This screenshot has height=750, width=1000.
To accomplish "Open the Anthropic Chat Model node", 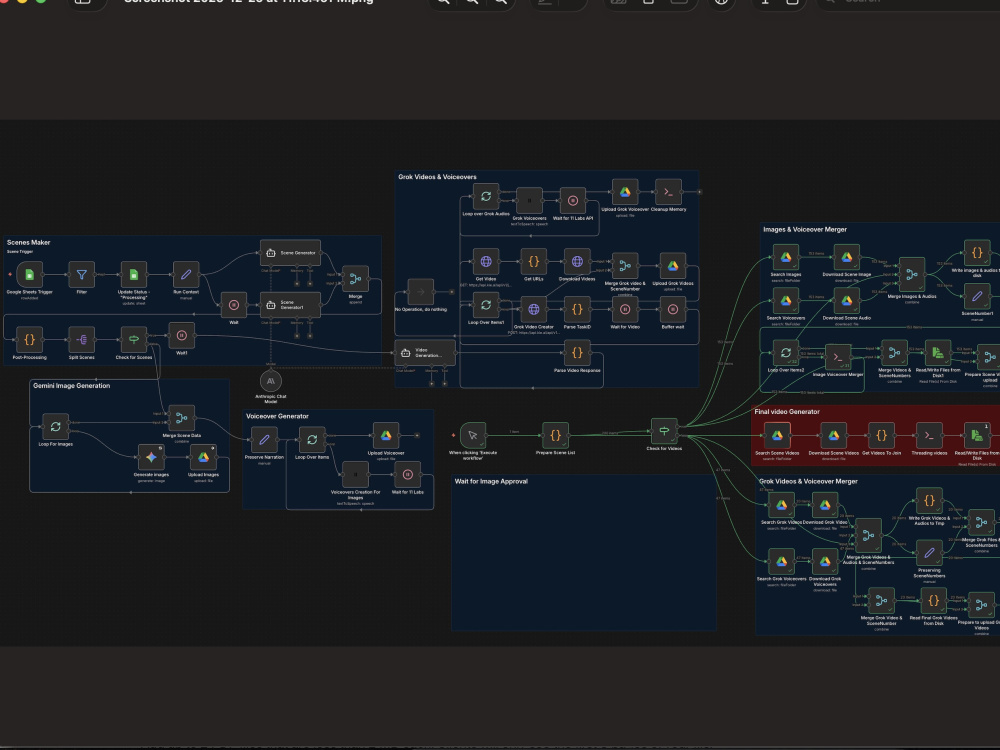I will click(270, 381).
